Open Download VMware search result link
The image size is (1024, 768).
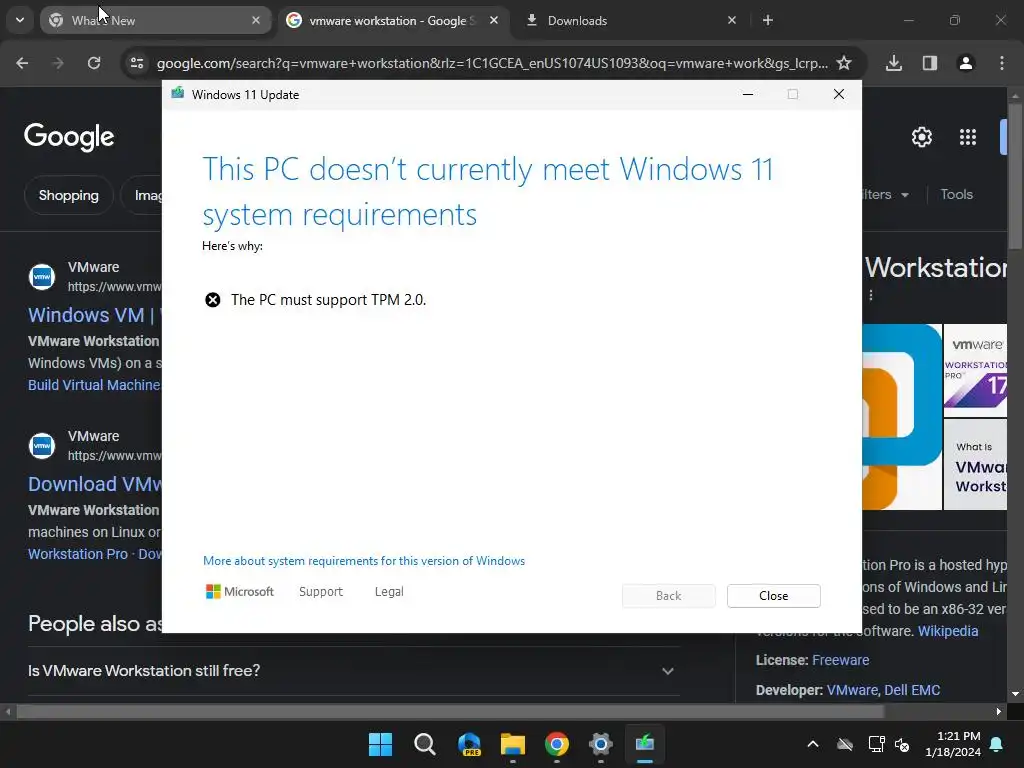click(x=95, y=484)
